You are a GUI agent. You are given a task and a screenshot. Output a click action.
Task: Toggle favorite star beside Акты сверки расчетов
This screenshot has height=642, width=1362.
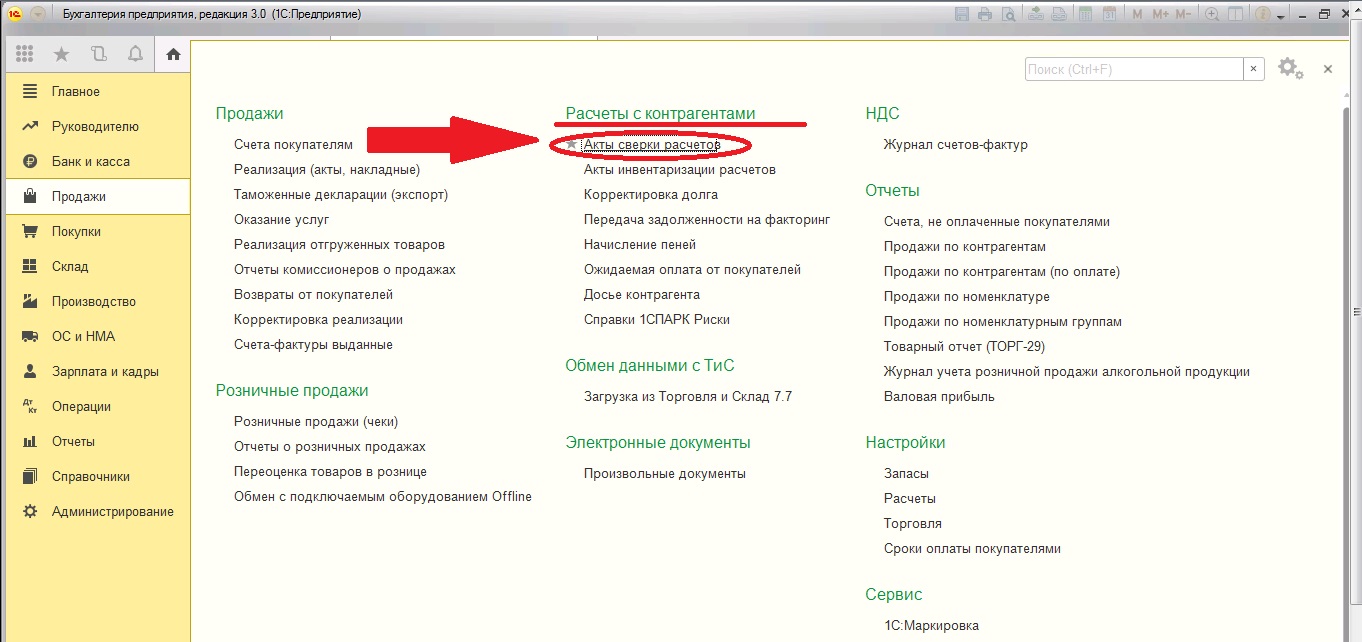(572, 145)
